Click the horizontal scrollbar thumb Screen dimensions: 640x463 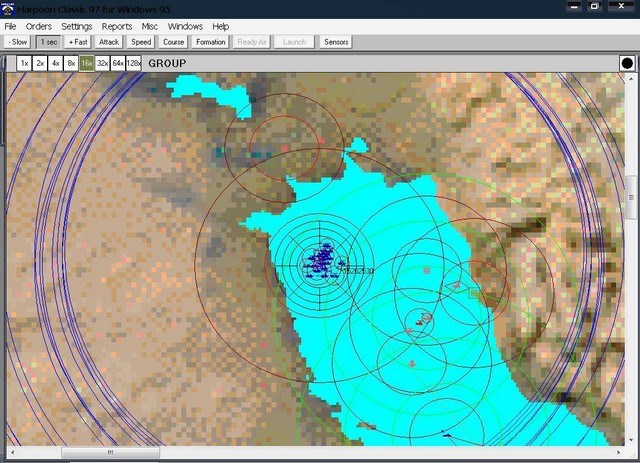tap(110, 453)
